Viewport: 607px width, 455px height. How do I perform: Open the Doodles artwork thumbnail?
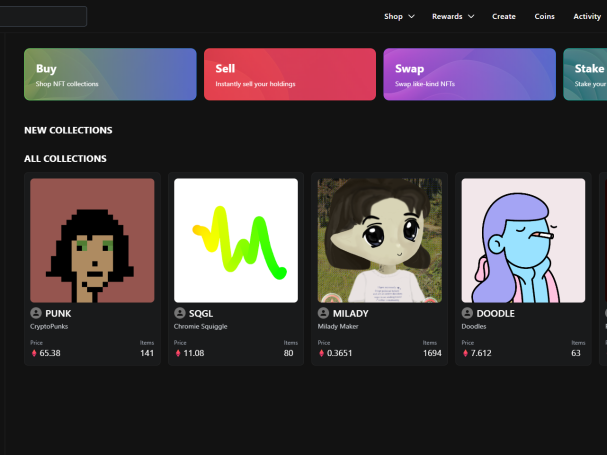tap(523, 240)
